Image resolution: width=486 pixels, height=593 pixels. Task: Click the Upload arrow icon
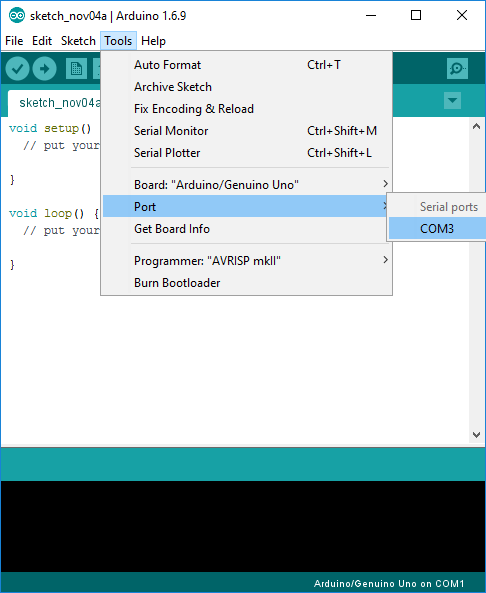point(45,68)
